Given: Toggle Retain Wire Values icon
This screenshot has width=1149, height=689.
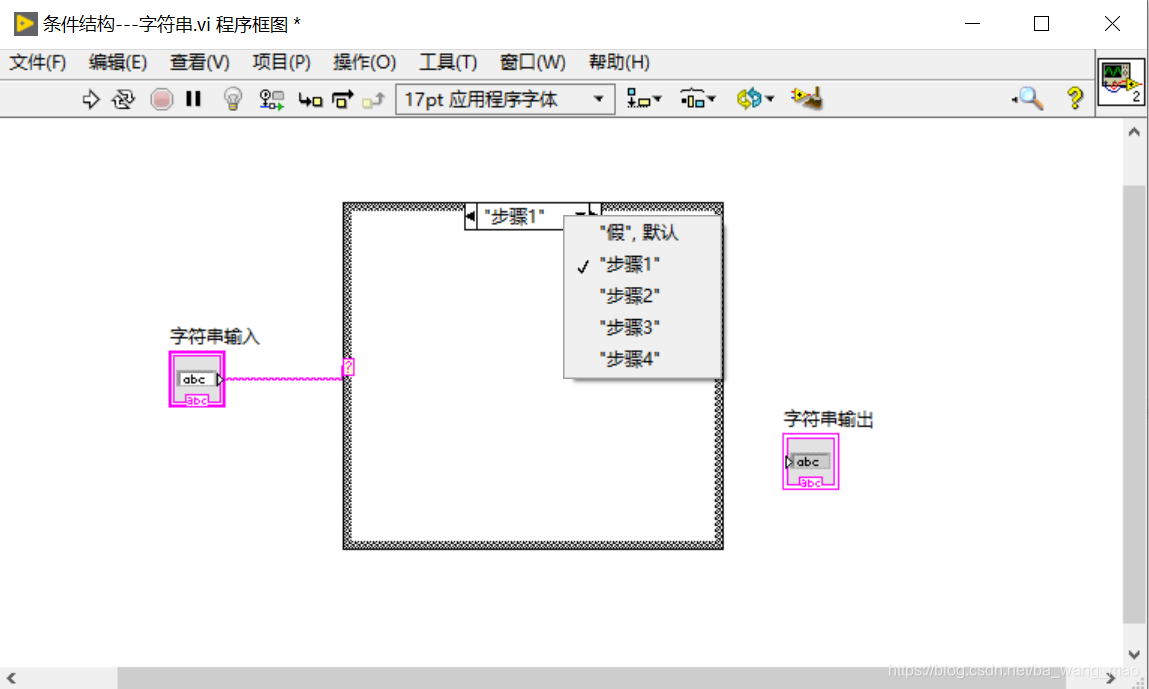Looking at the screenshot, I should (272, 99).
